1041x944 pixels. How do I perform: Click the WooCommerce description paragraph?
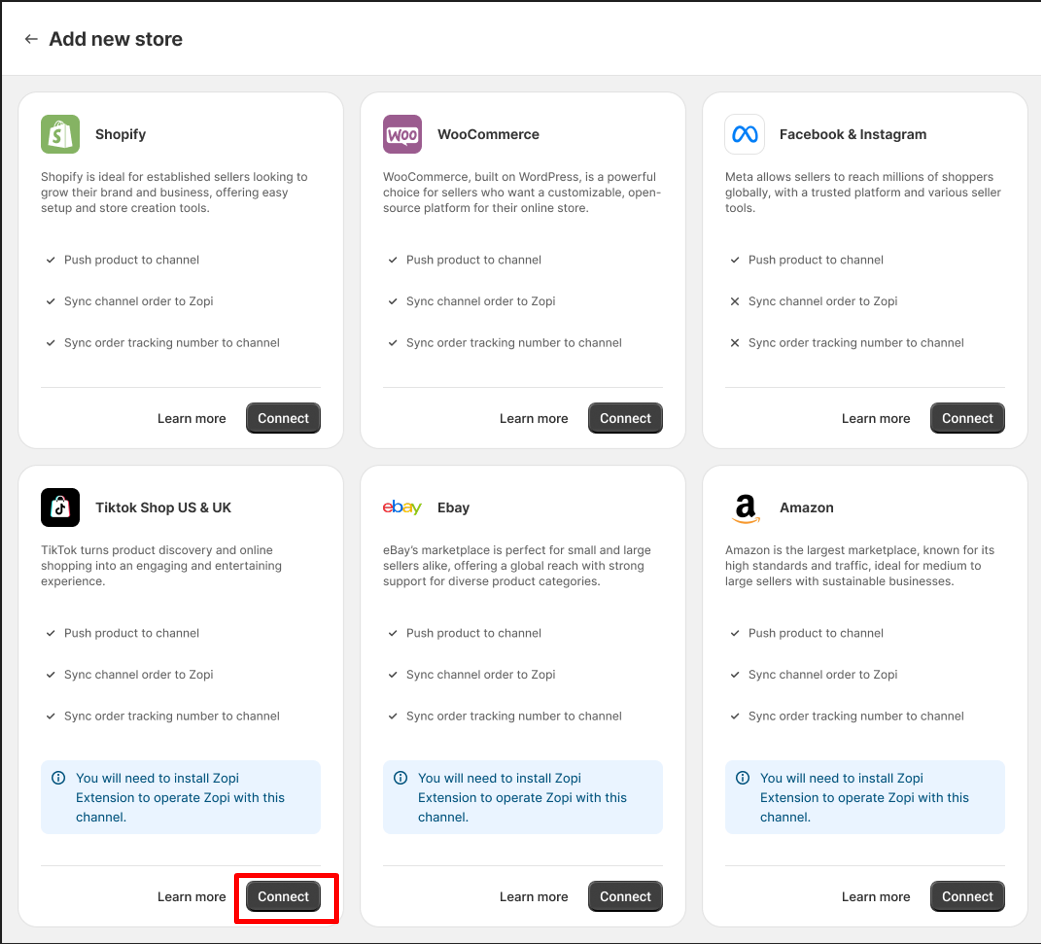(522, 193)
